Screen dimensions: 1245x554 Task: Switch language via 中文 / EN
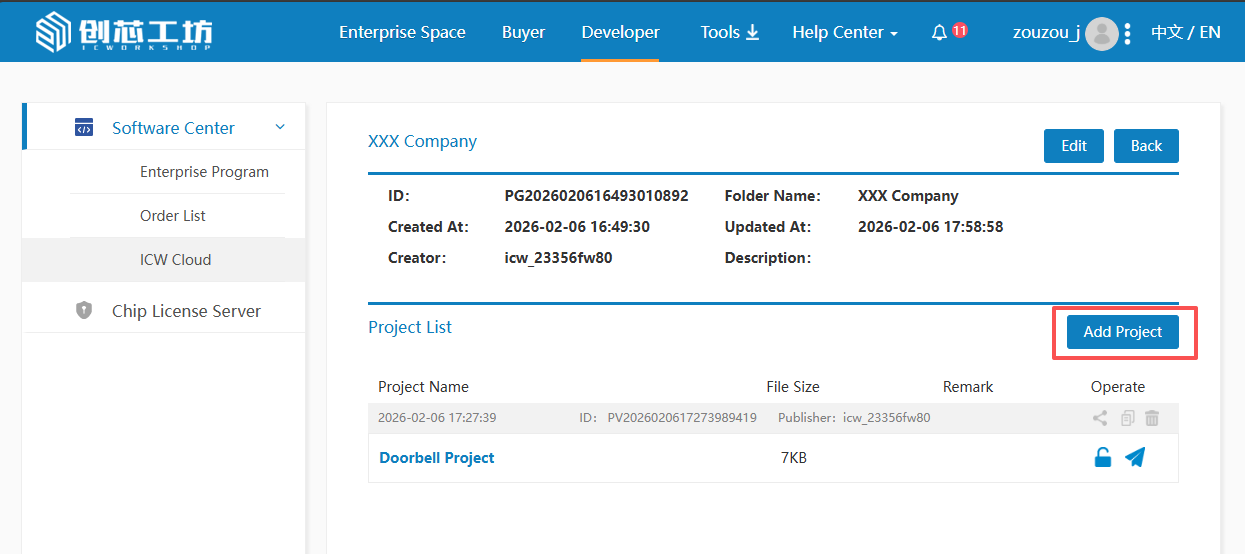pos(1185,32)
